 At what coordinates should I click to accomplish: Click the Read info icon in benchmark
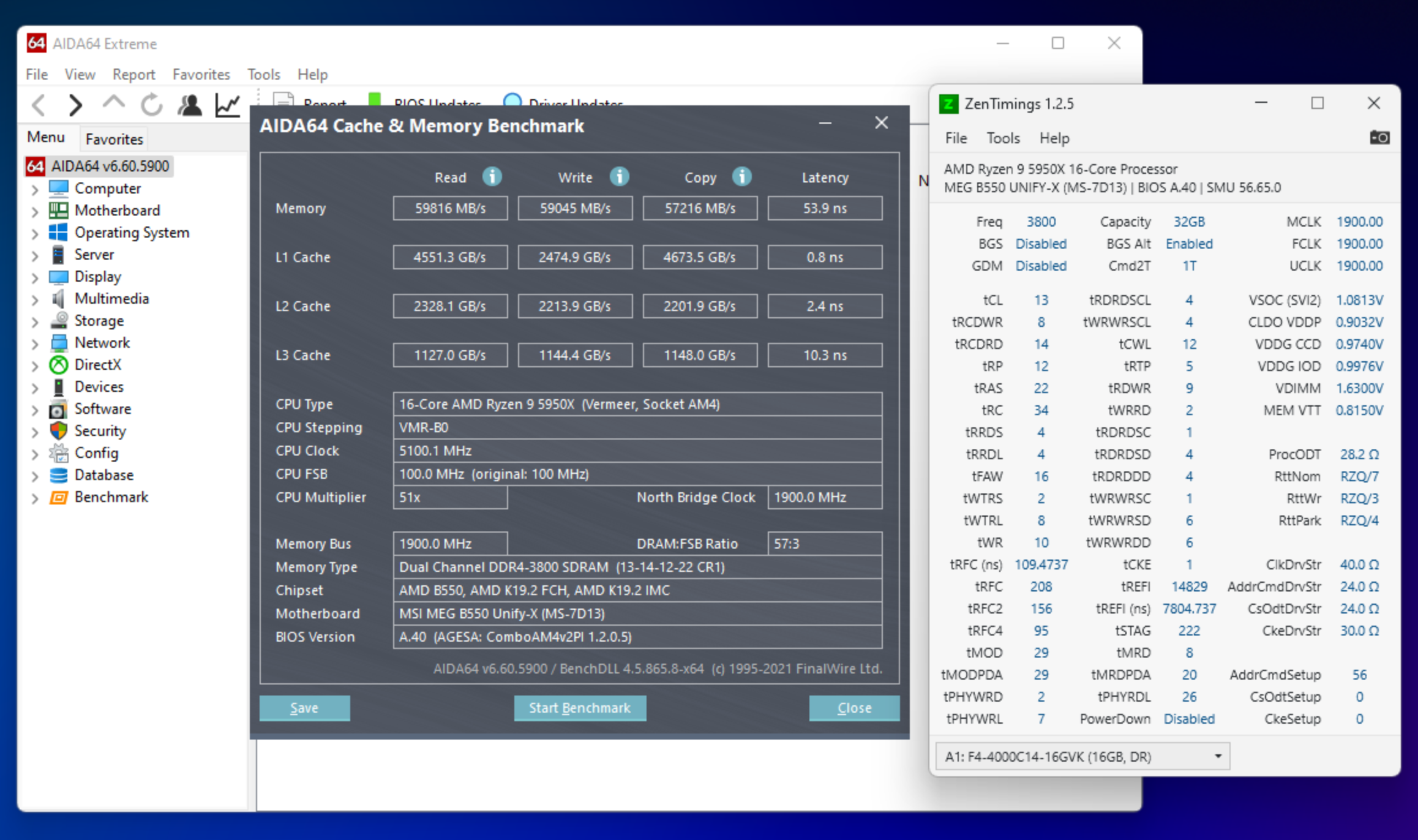492,177
